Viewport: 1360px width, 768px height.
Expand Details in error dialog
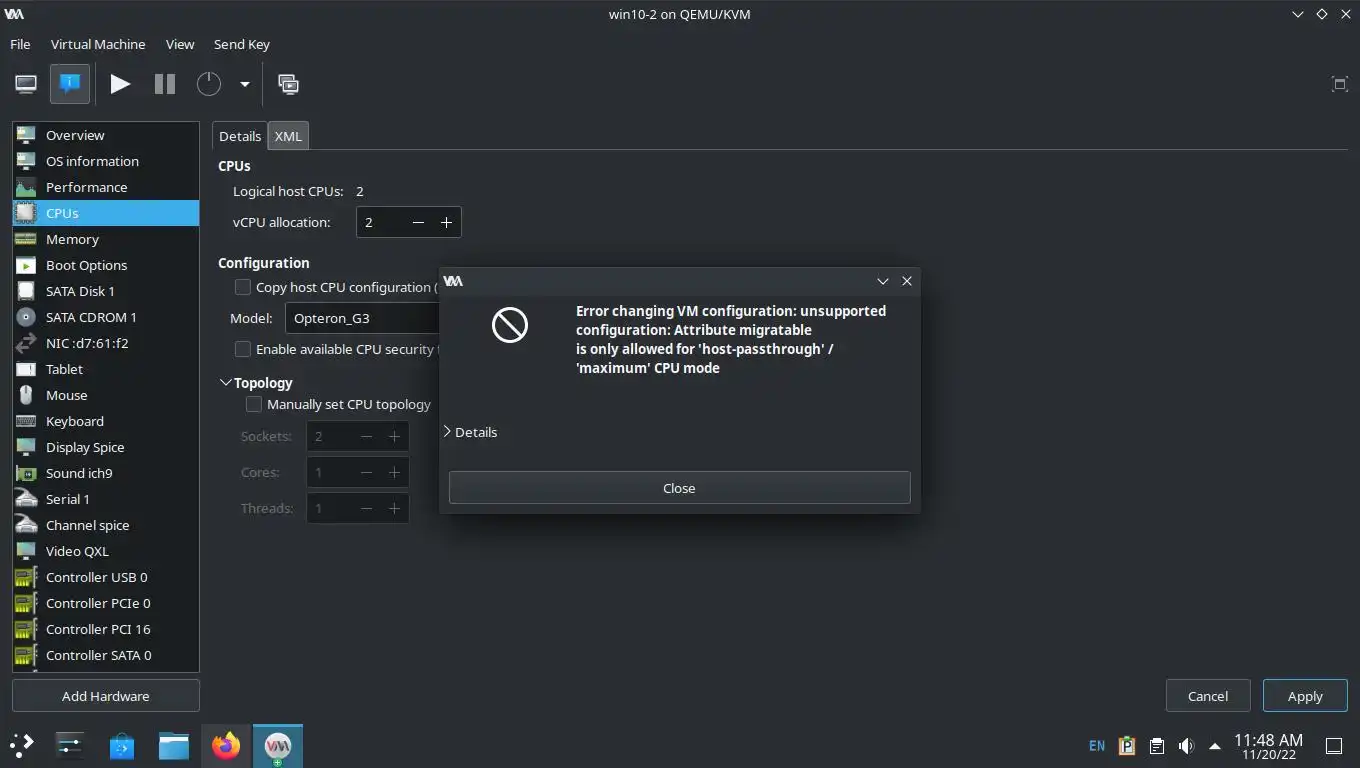tap(470, 432)
